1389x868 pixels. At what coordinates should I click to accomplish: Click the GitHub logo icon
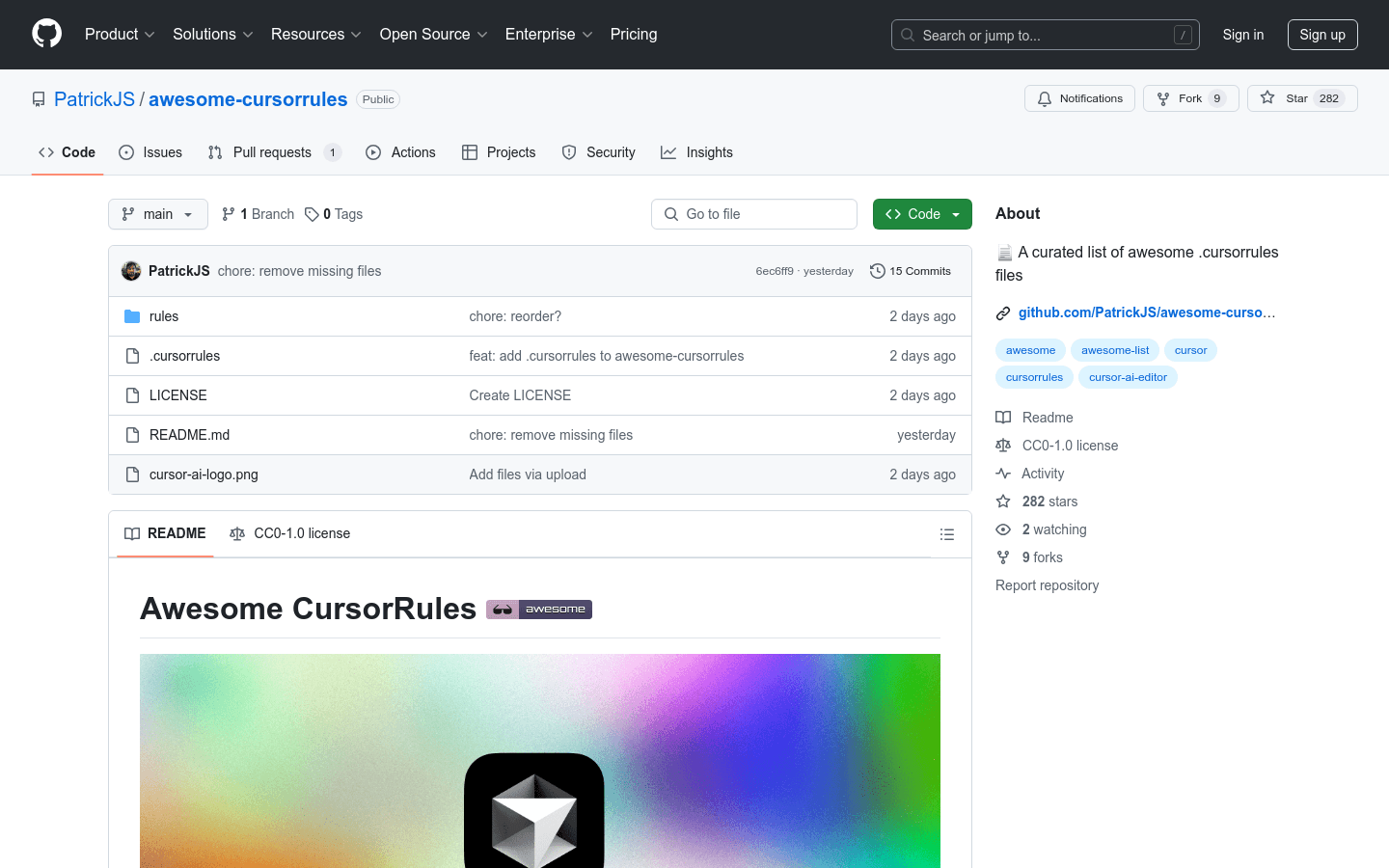[46, 34]
